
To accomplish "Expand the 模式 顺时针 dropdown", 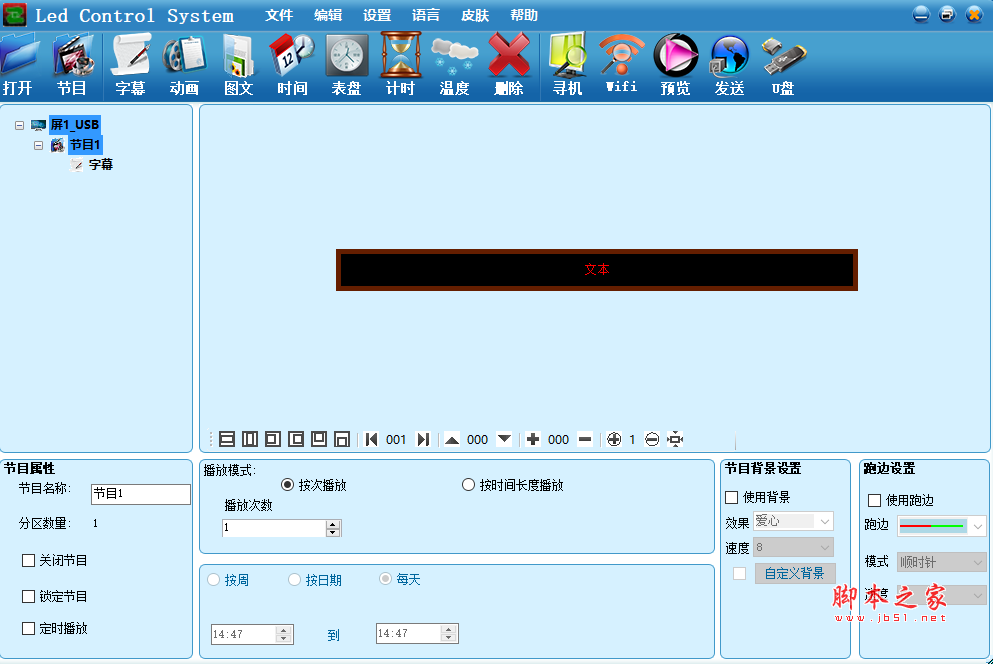I will (x=941, y=562).
